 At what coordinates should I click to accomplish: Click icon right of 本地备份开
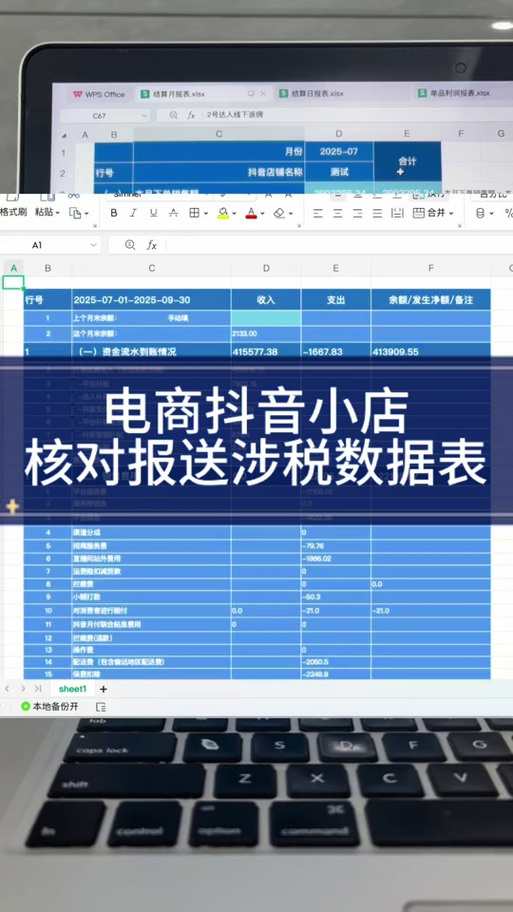[x=101, y=707]
